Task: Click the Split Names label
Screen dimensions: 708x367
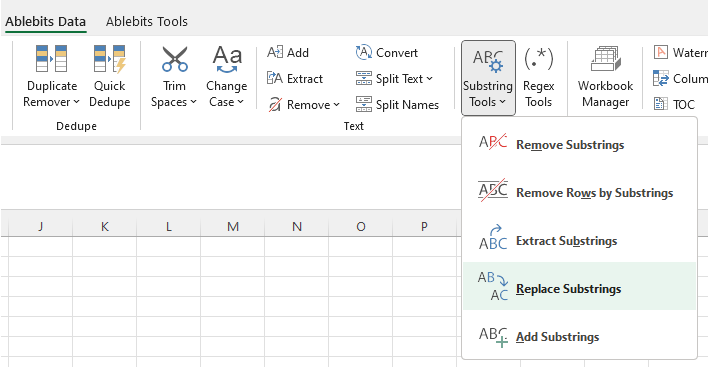Action: (407, 105)
